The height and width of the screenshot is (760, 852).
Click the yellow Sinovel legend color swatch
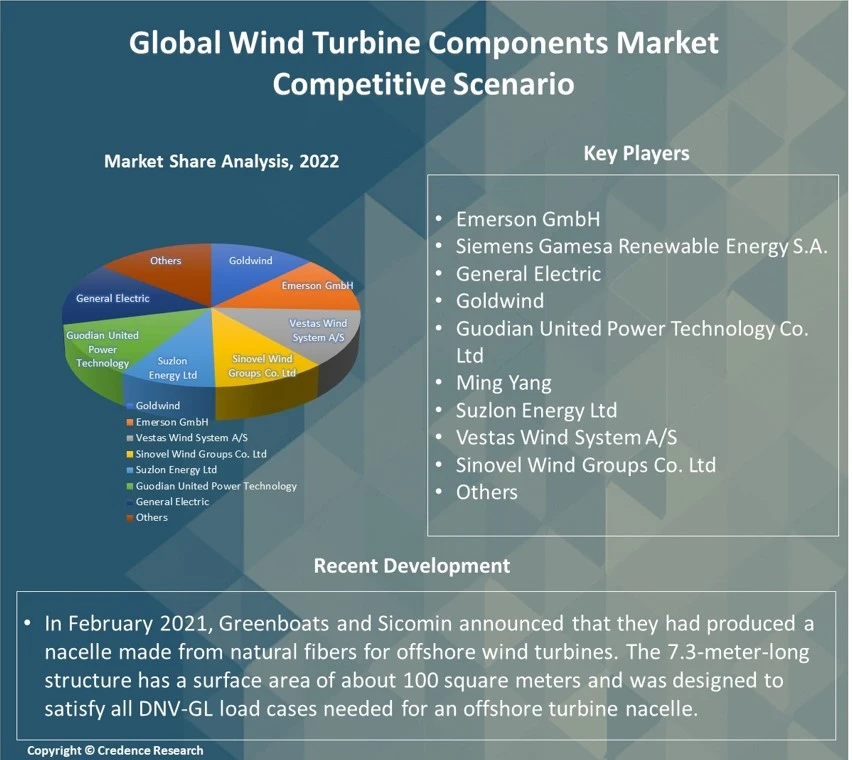point(129,454)
